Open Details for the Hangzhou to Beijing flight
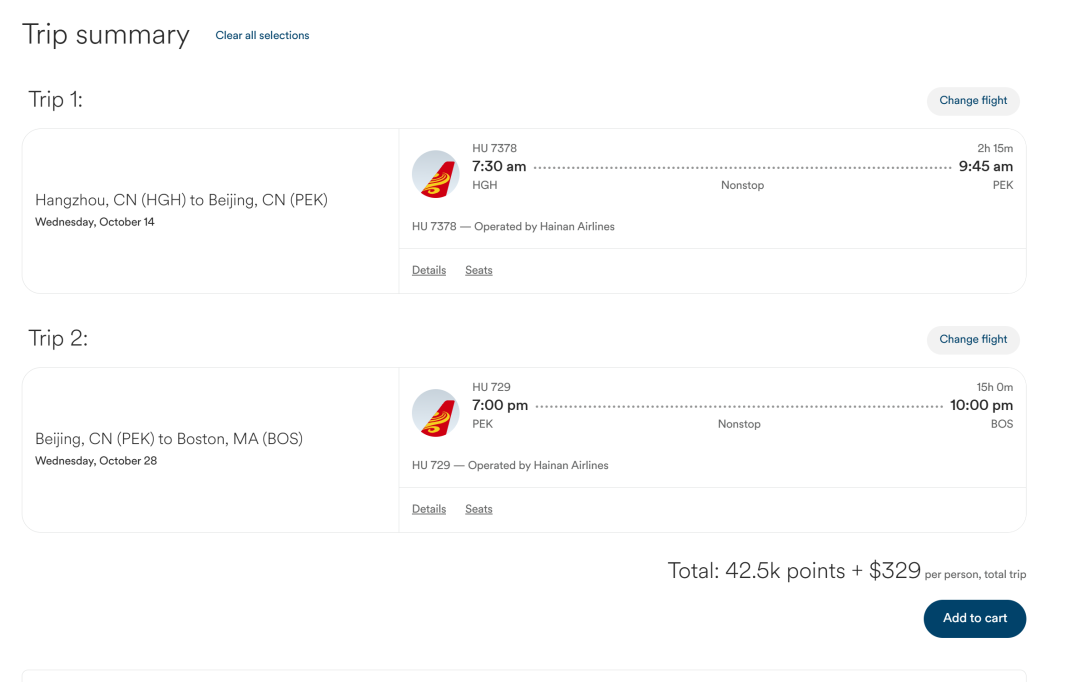This screenshot has width=1080, height=682. 429,270
